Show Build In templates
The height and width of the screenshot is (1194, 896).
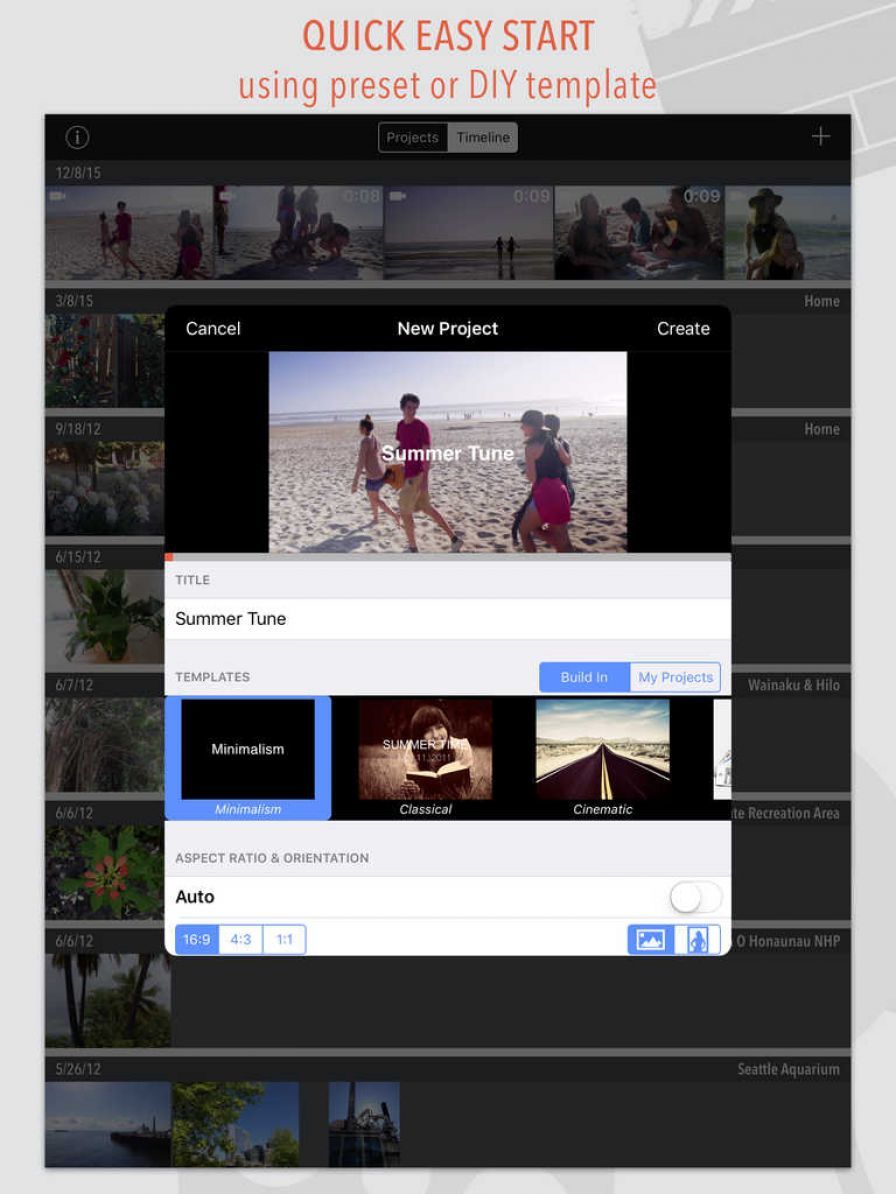[584, 677]
